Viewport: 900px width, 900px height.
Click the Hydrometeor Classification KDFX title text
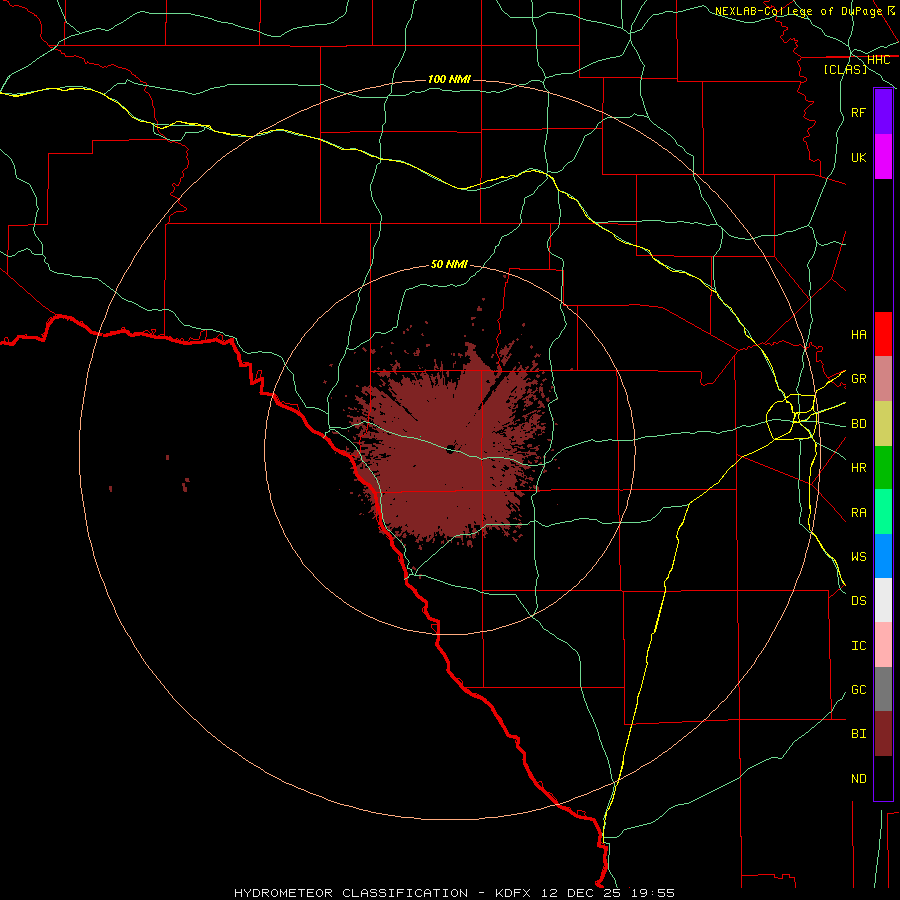[x=454, y=893]
